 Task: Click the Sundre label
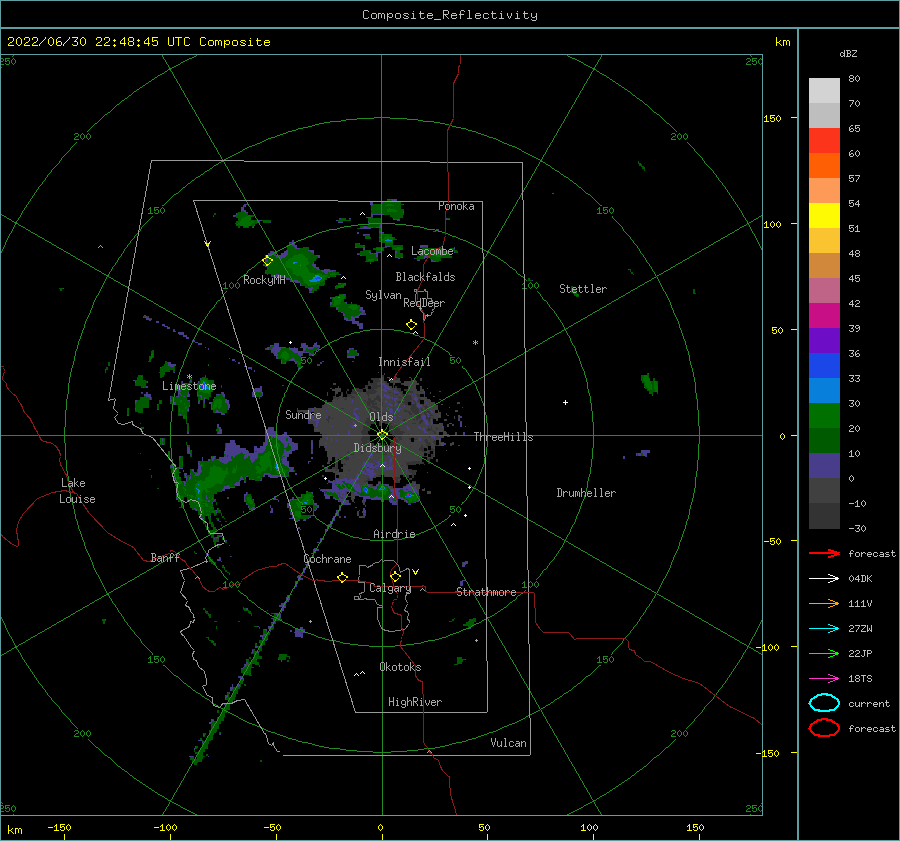[304, 414]
